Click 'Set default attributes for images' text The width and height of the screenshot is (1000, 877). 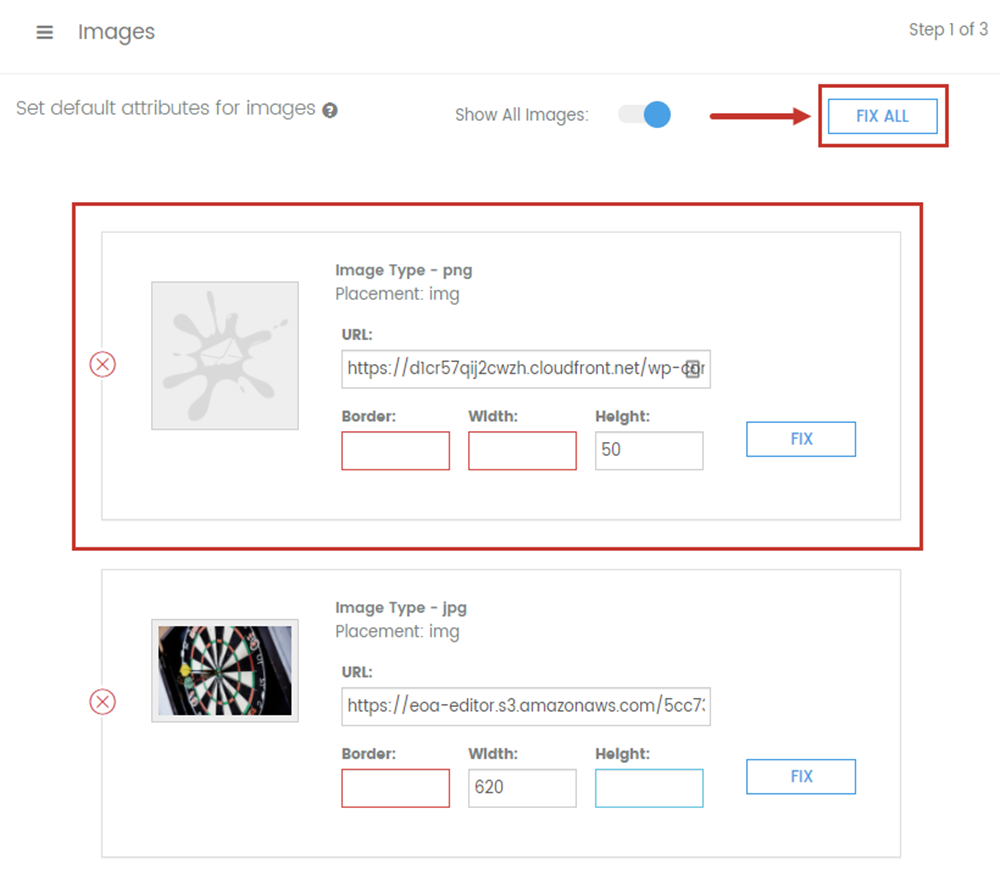click(x=166, y=108)
